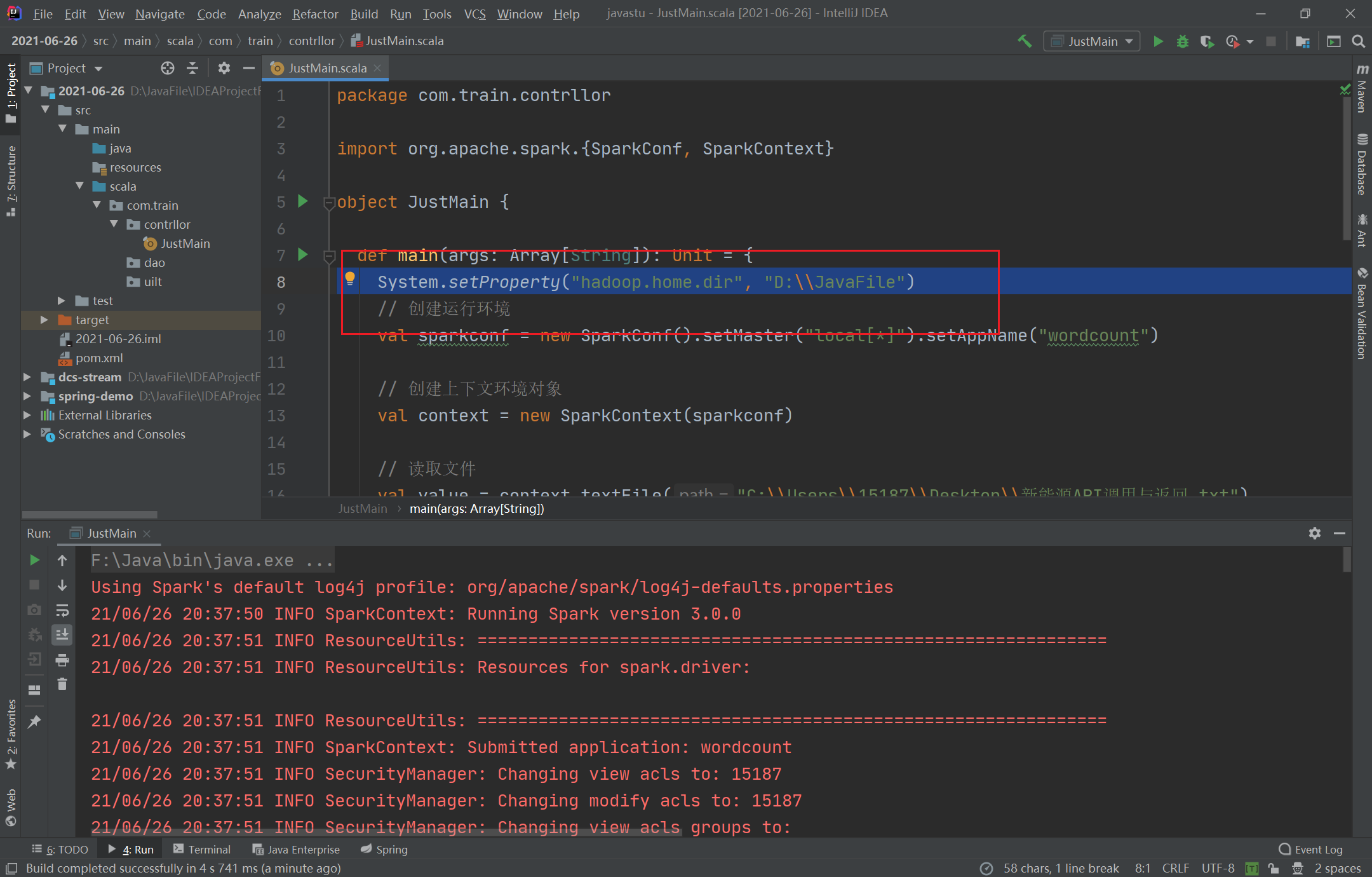The image size is (1372, 877).
Task: Click the intention light bulb on line 8
Action: (349, 278)
